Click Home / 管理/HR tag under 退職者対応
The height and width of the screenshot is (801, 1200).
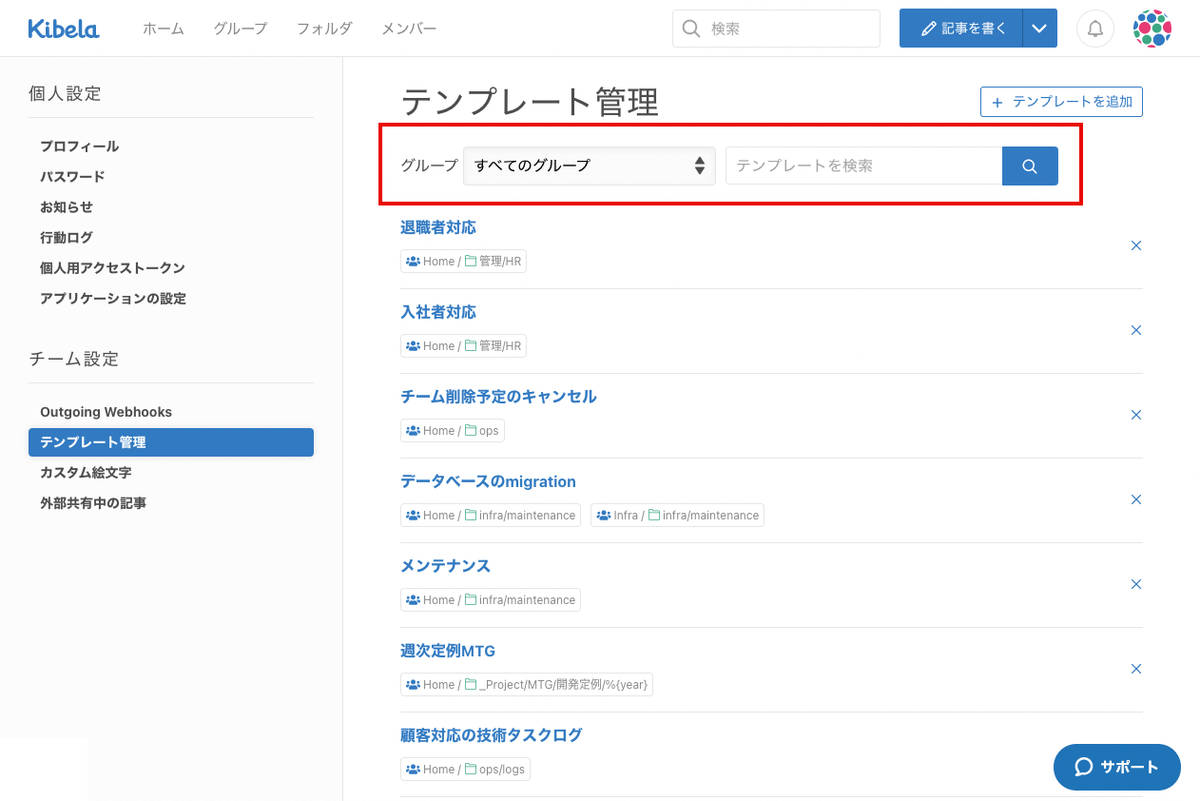tap(464, 261)
